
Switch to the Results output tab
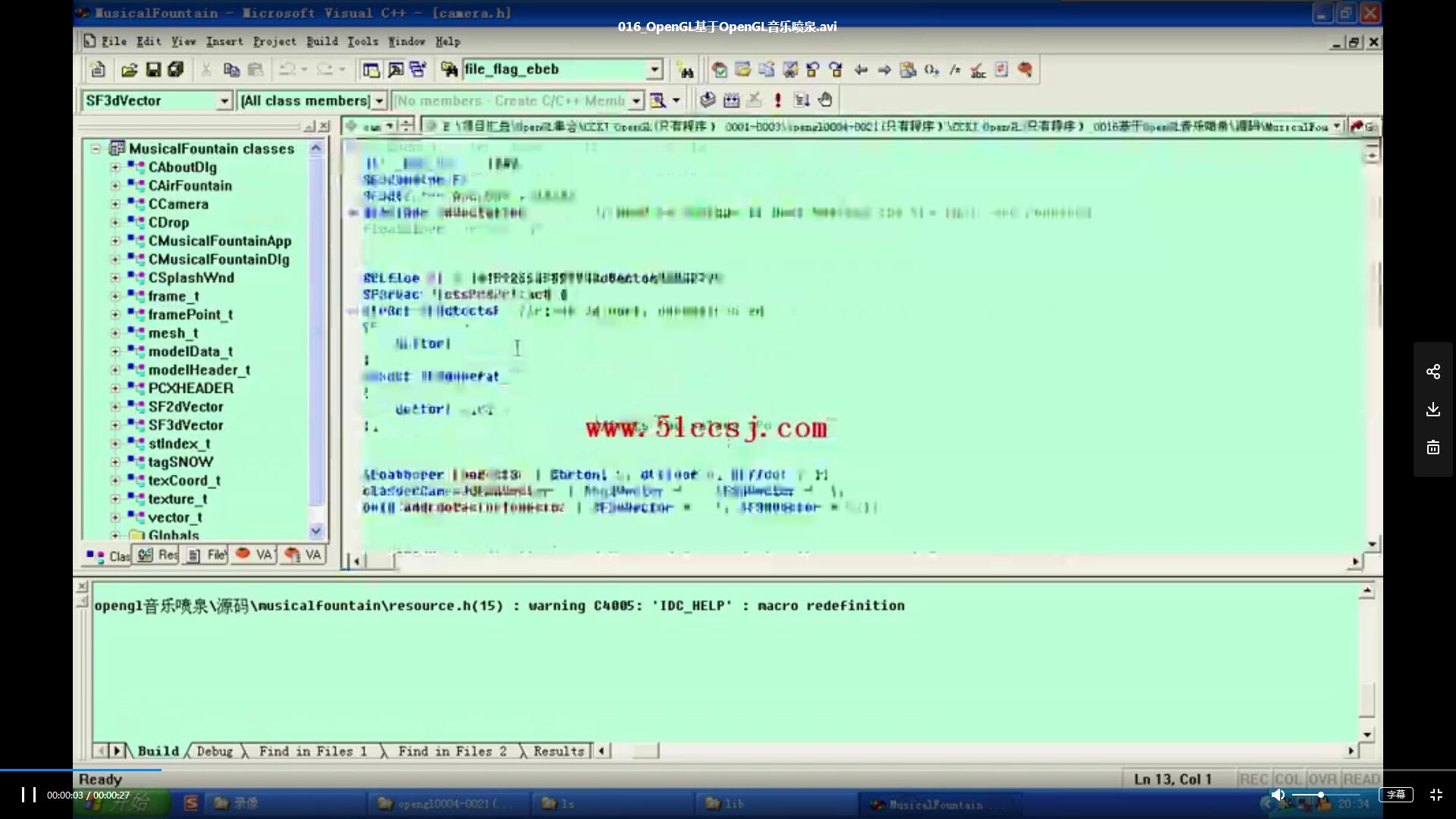(559, 751)
